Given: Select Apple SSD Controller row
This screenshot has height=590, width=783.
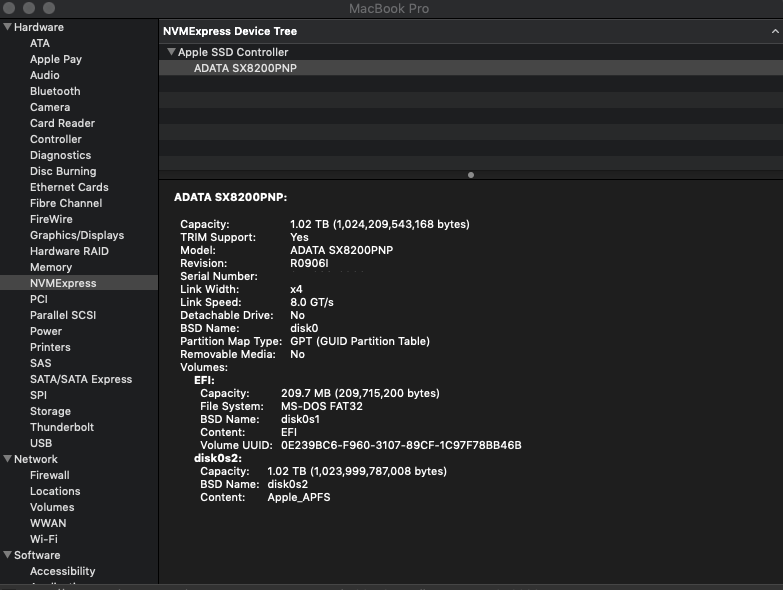Looking at the screenshot, I should coord(470,52).
